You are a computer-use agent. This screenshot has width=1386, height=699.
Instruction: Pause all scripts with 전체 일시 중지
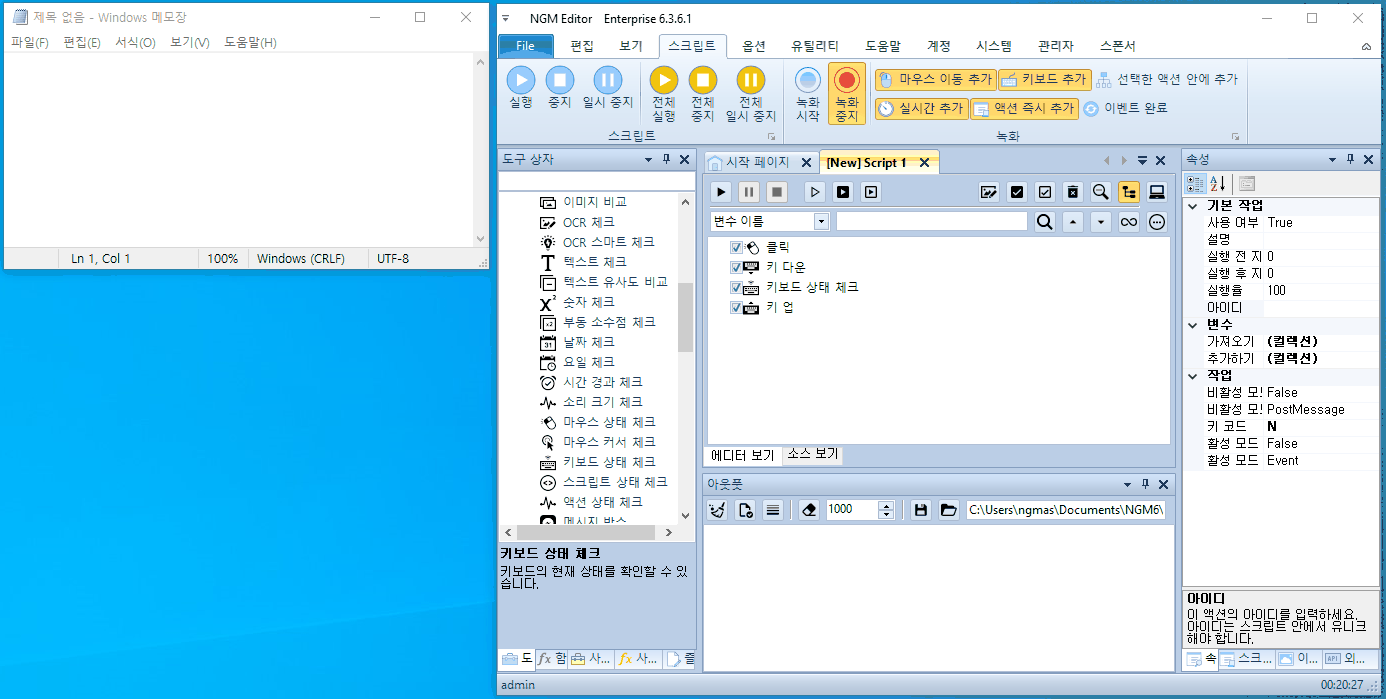coord(750,94)
